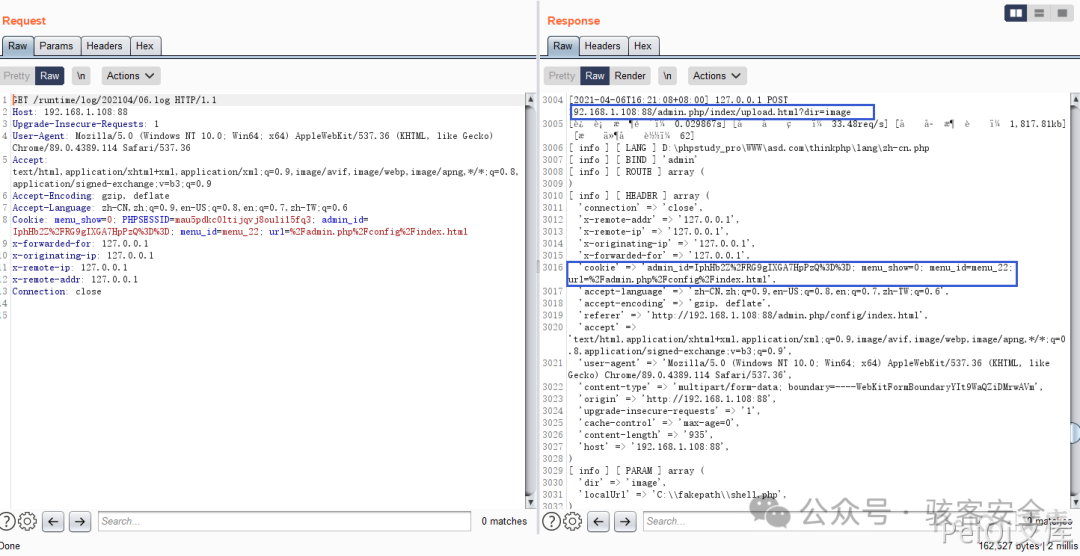Click 'referer' line in response

(x=754, y=316)
